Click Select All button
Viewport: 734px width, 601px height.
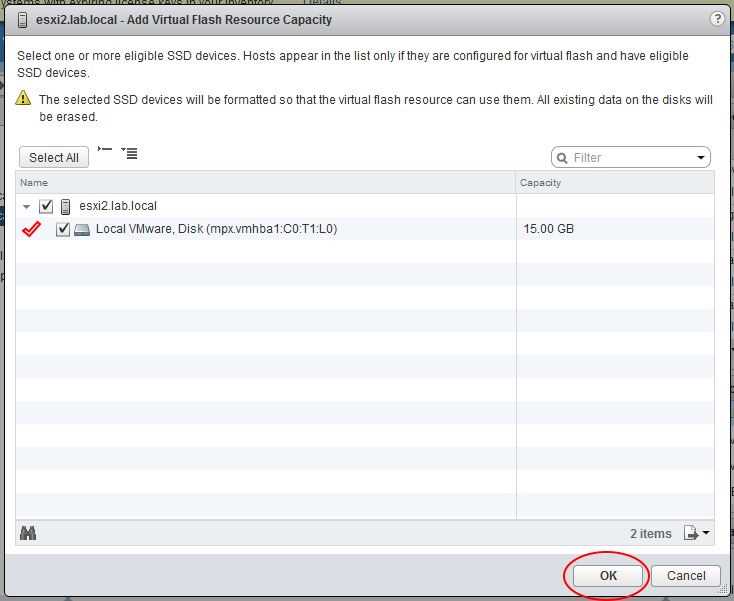(54, 157)
